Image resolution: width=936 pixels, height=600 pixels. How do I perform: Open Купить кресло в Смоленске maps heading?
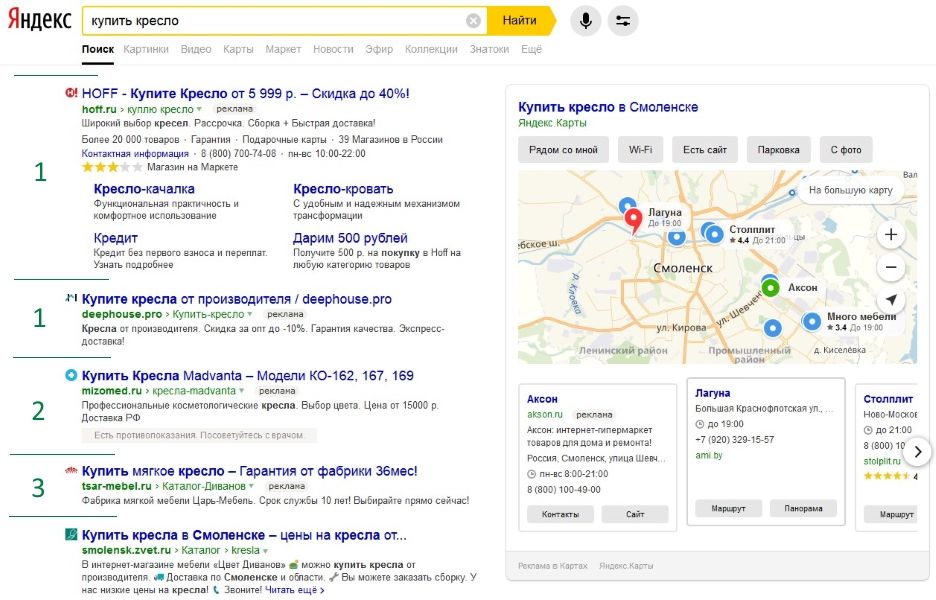pyautogui.click(x=608, y=107)
